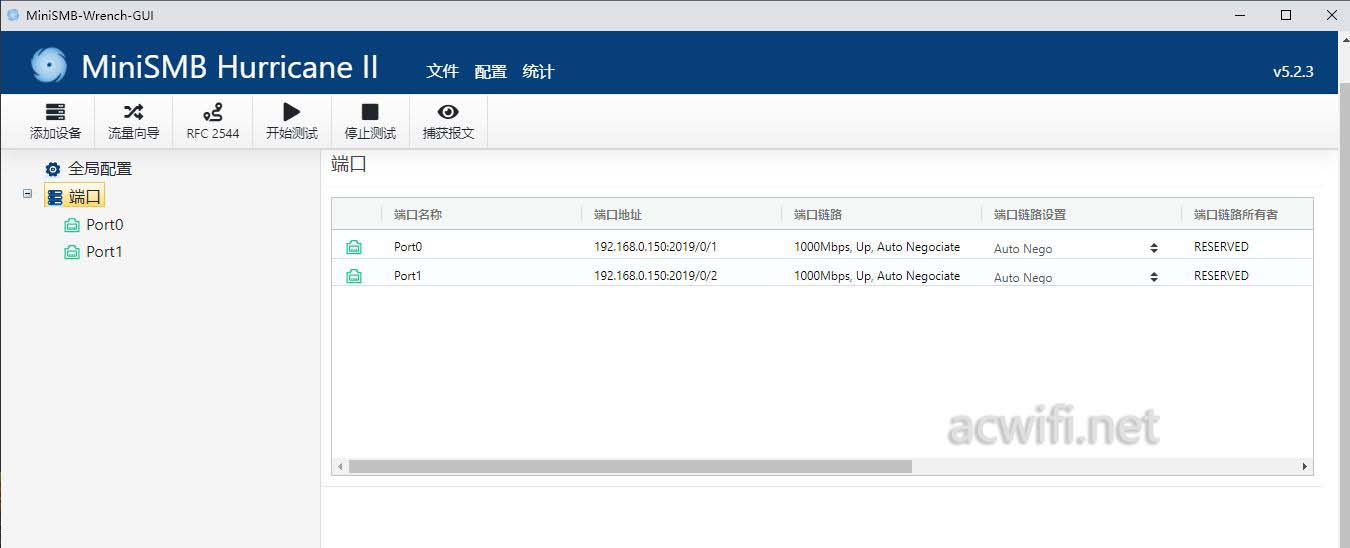Select 全局配置 in the tree
This screenshot has width=1350, height=548.
point(99,169)
